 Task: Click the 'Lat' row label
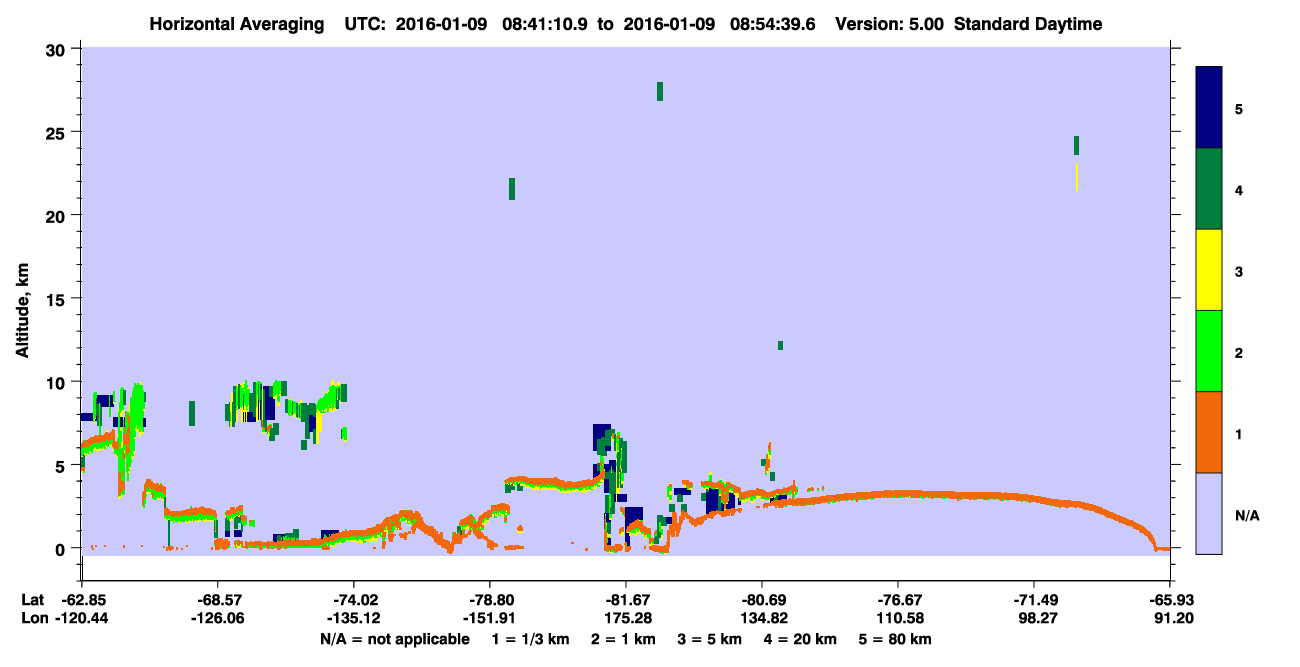tap(32, 600)
